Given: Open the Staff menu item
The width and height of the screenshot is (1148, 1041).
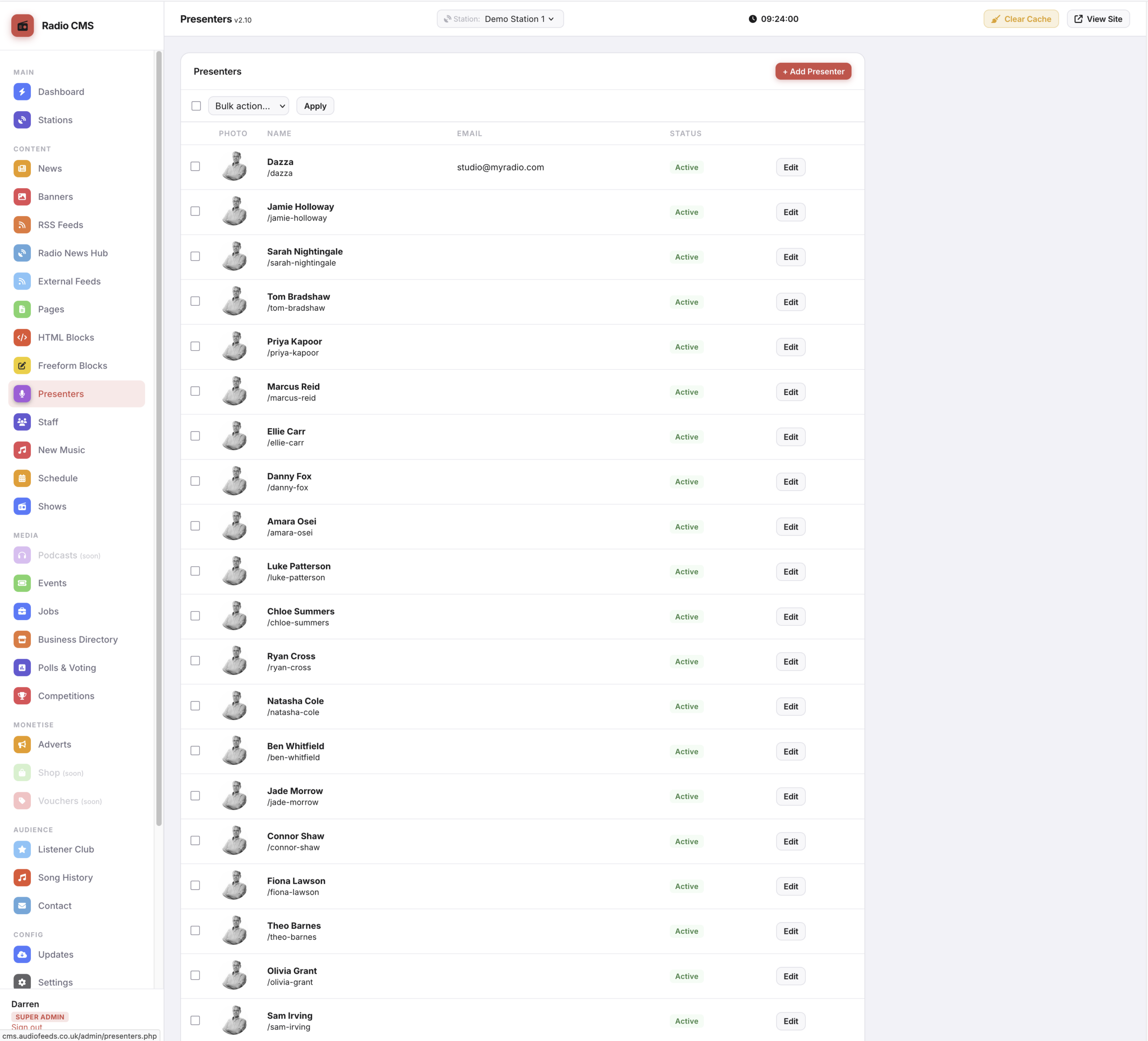Looking at the screenshot, I should (x=48, y=422).
